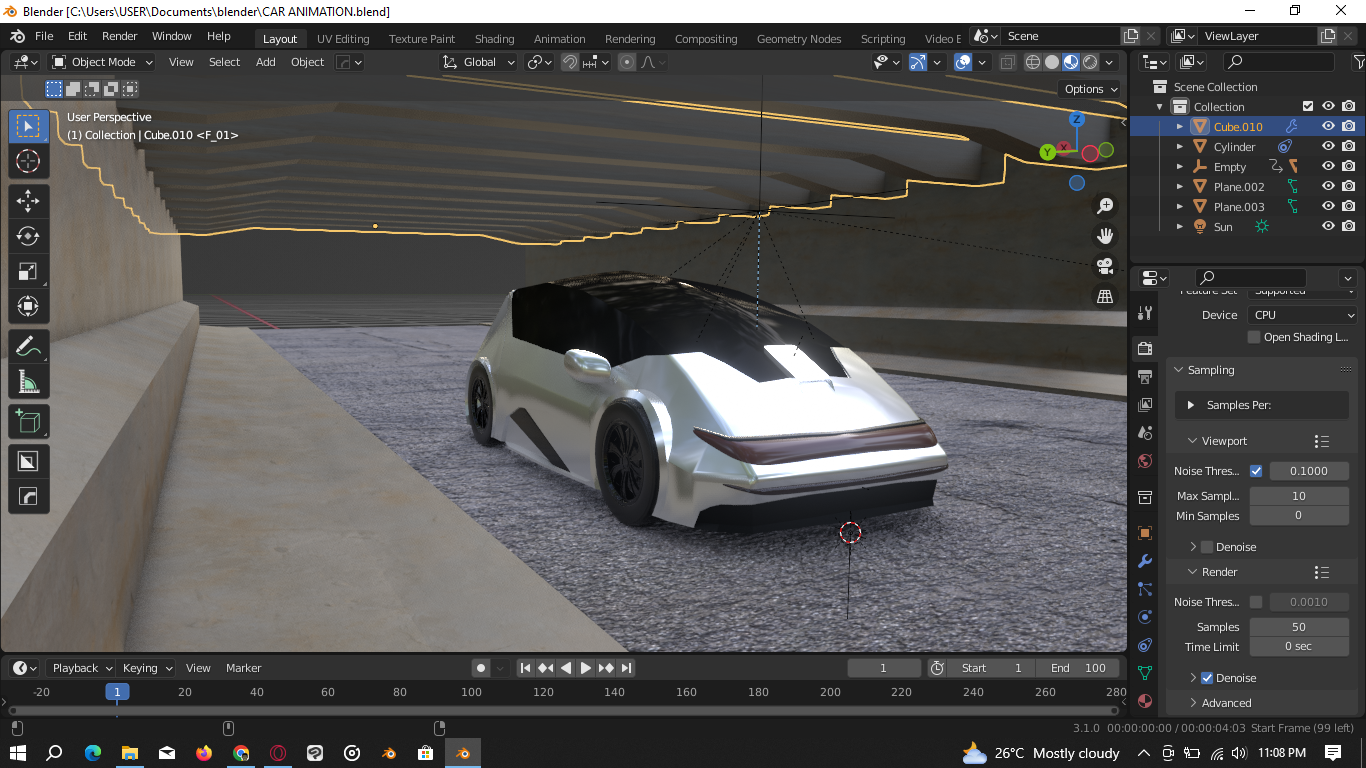
Task: Pick the Annotate tool
Action: tap(28, 346)
